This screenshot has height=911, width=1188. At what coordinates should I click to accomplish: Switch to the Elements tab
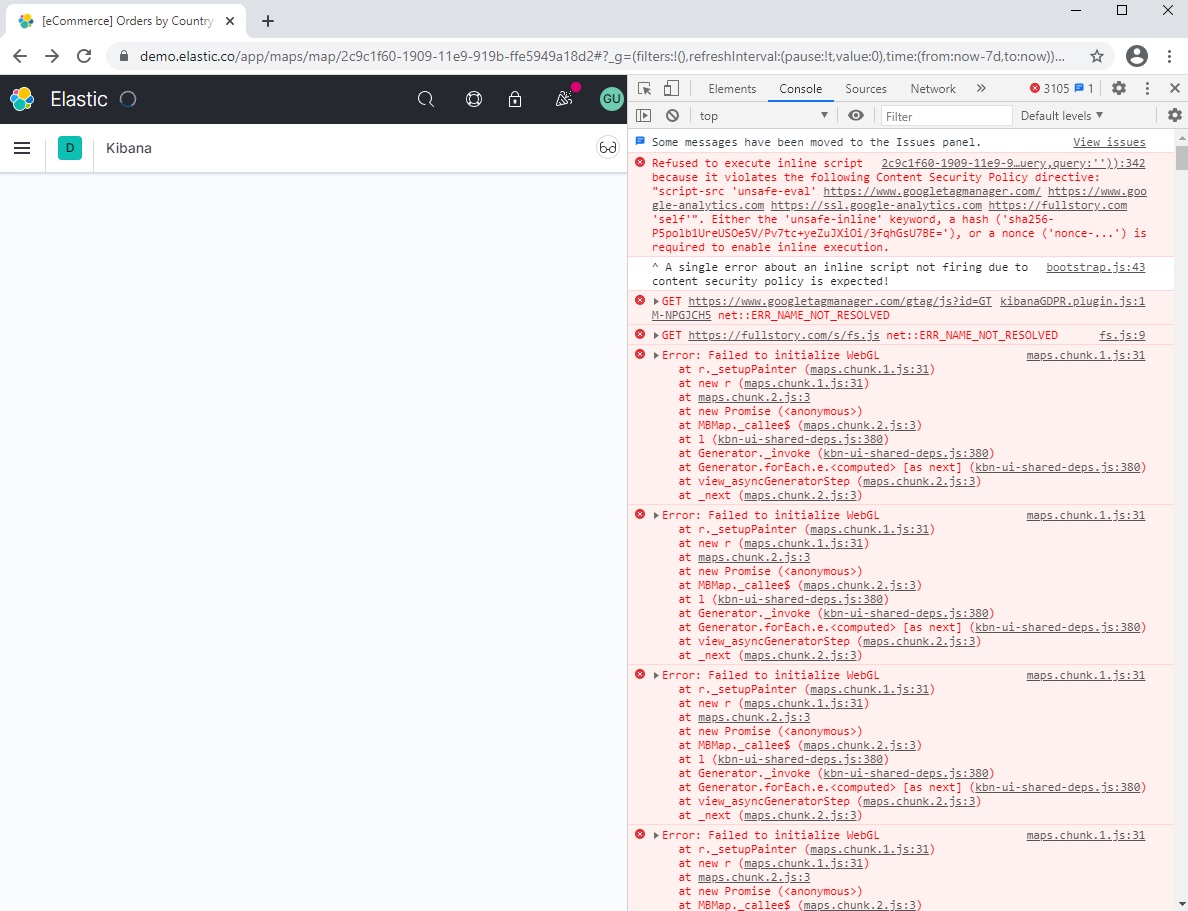tap(732, 89)
